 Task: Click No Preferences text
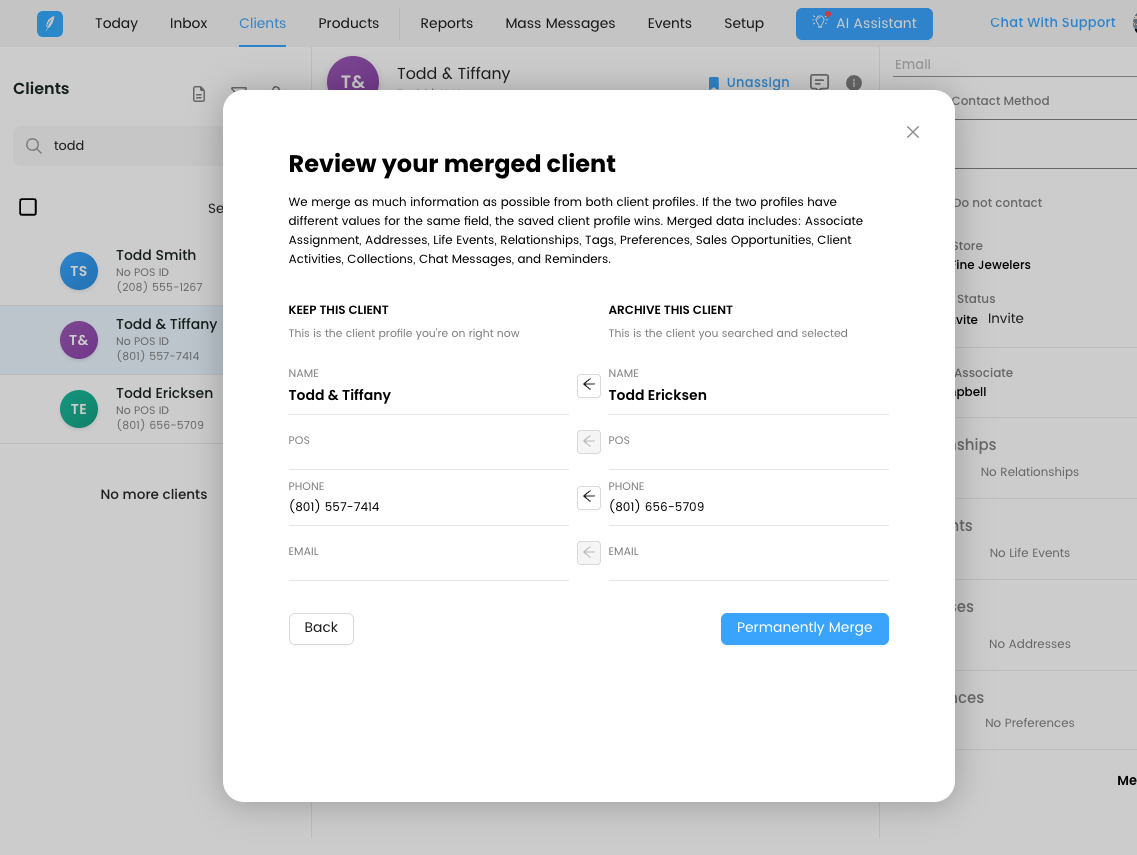(1029, 723)
